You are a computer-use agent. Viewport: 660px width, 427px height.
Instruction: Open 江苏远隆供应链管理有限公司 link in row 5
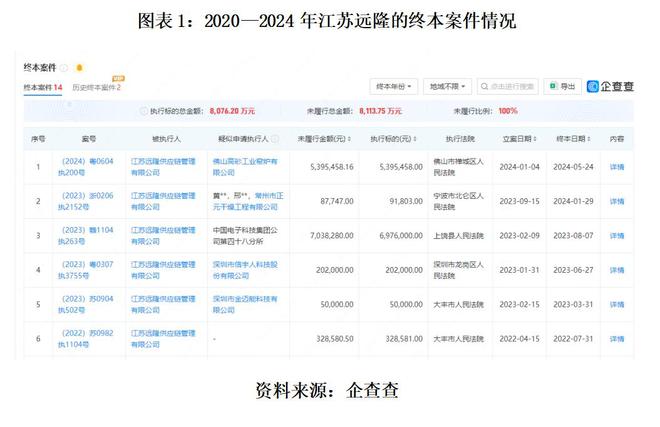(163, 304)
